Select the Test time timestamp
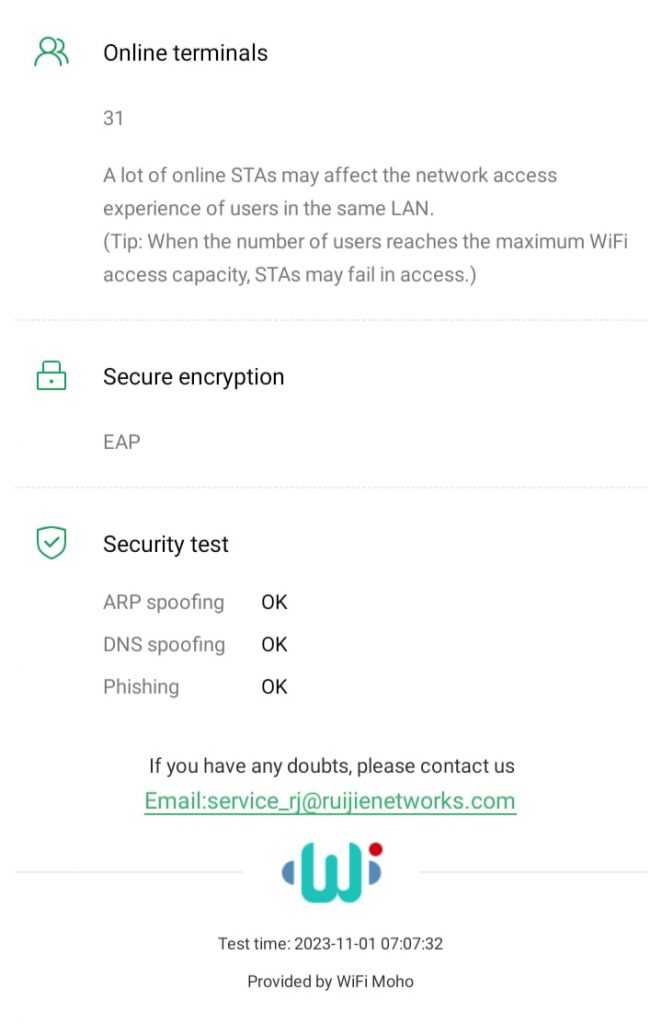The image size is (662, 1024). pos(330,943)
